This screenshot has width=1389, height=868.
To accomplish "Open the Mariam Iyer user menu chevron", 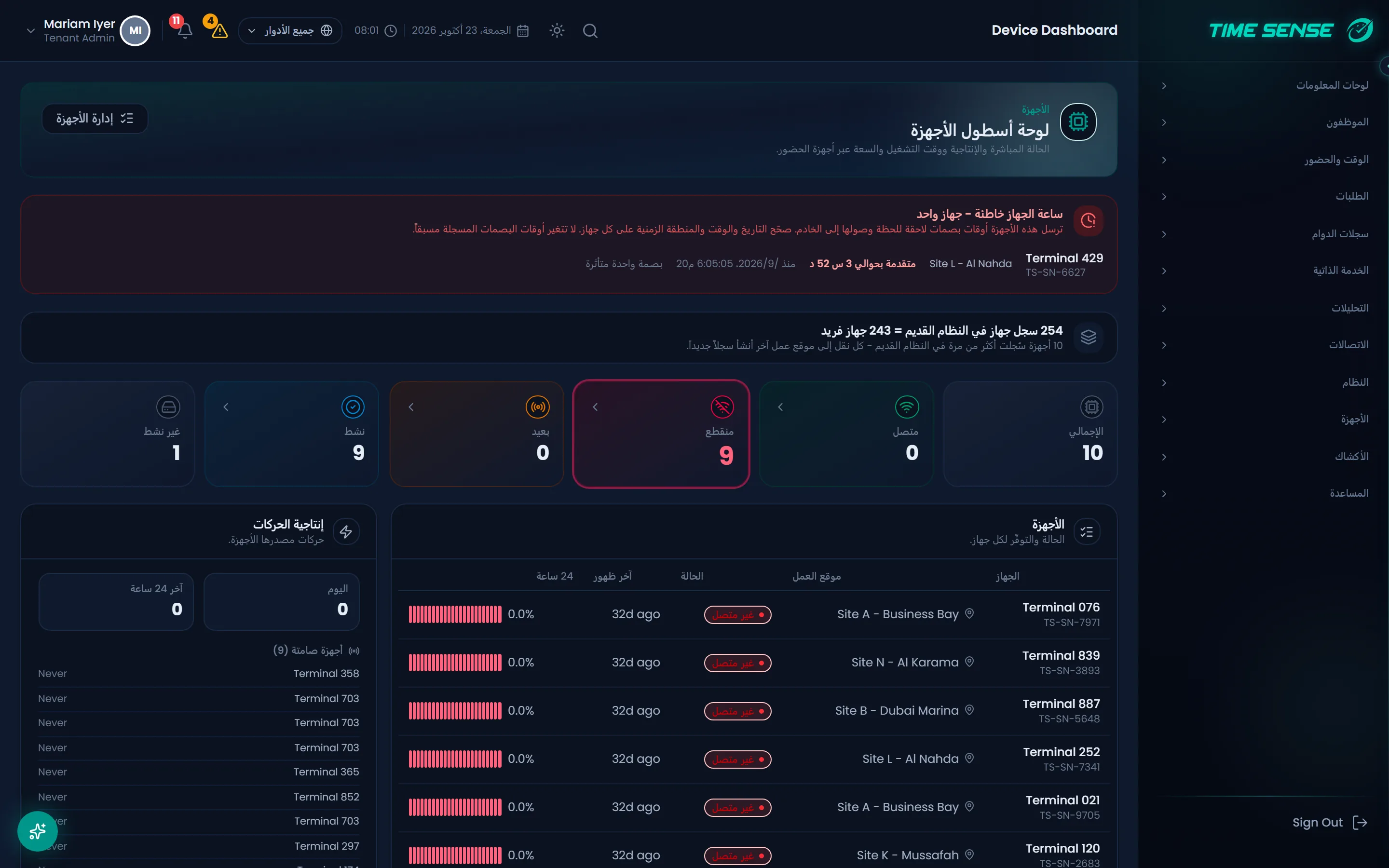I will point(31,30).
